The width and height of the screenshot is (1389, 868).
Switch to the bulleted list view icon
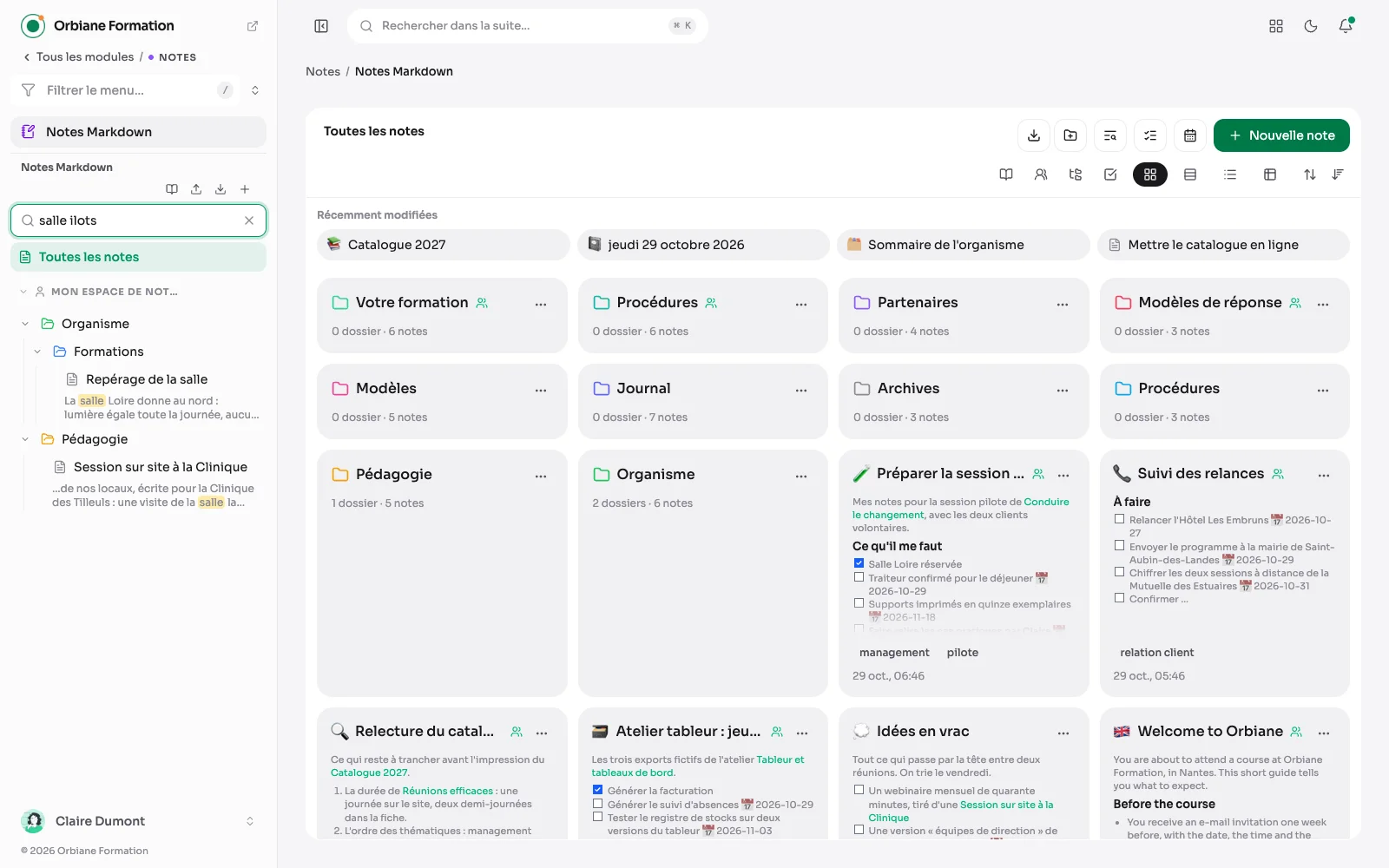coord(1230,174)
